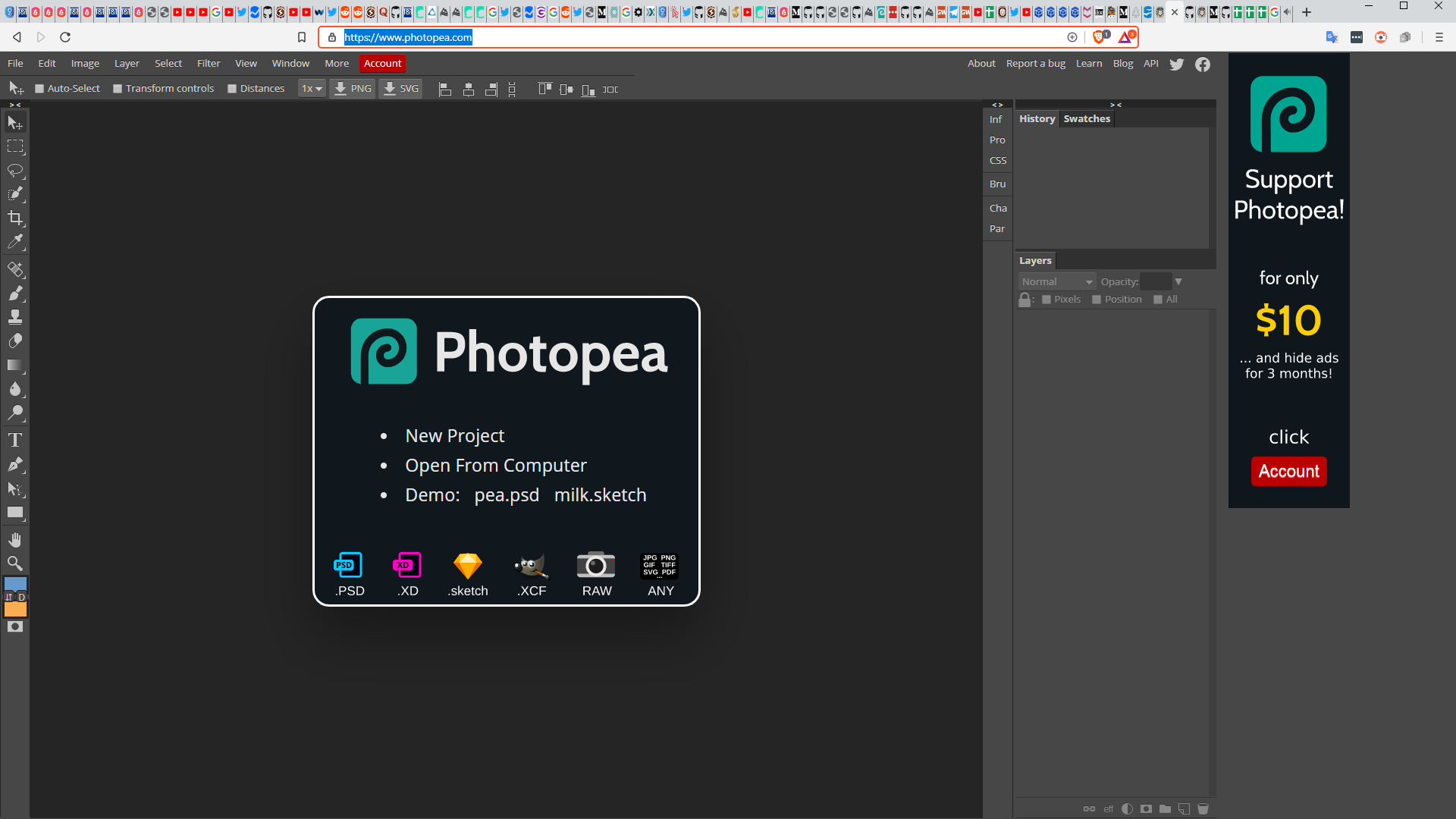The image size is (1456, 819).
Task: Open the File menu
Action: coord(15,64)
